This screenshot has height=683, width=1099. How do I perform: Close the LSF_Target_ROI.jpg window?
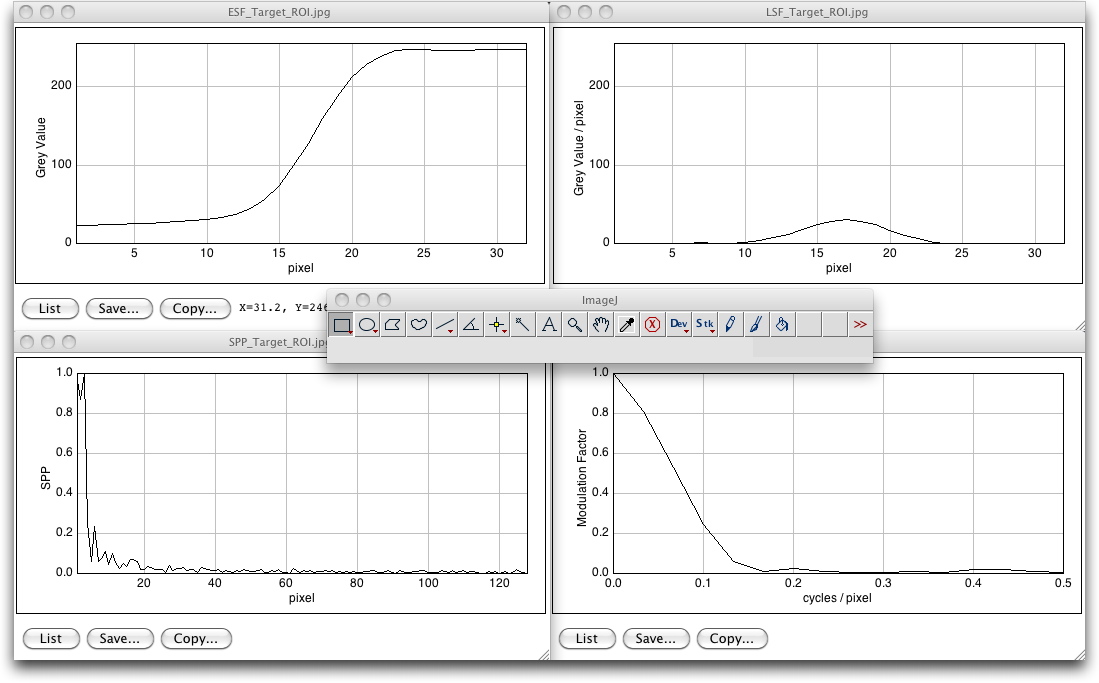click(564, 12)
